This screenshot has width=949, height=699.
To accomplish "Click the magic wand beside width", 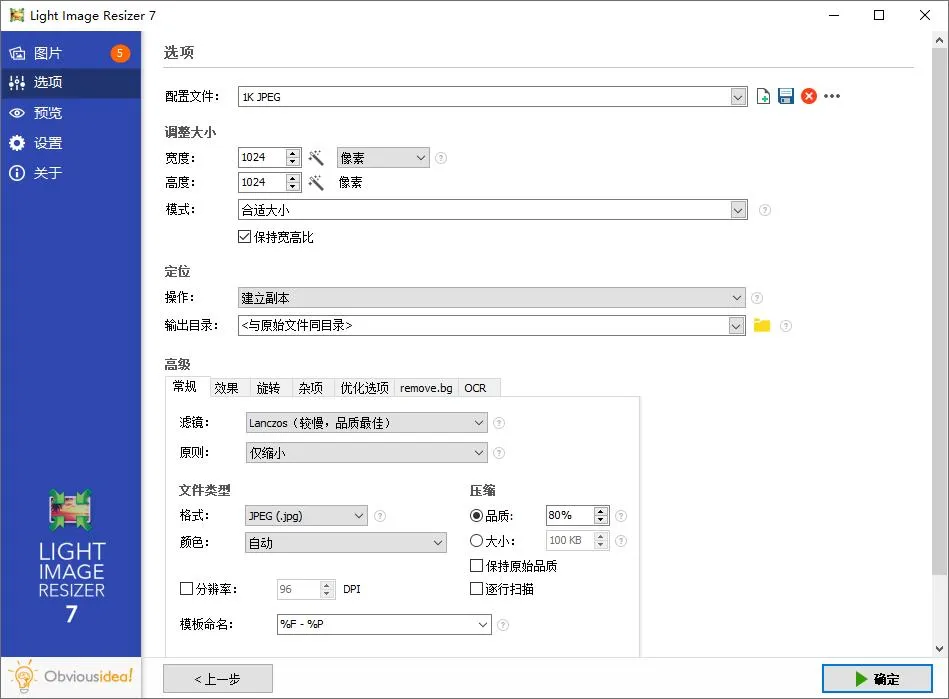I will tap(316, 158).
